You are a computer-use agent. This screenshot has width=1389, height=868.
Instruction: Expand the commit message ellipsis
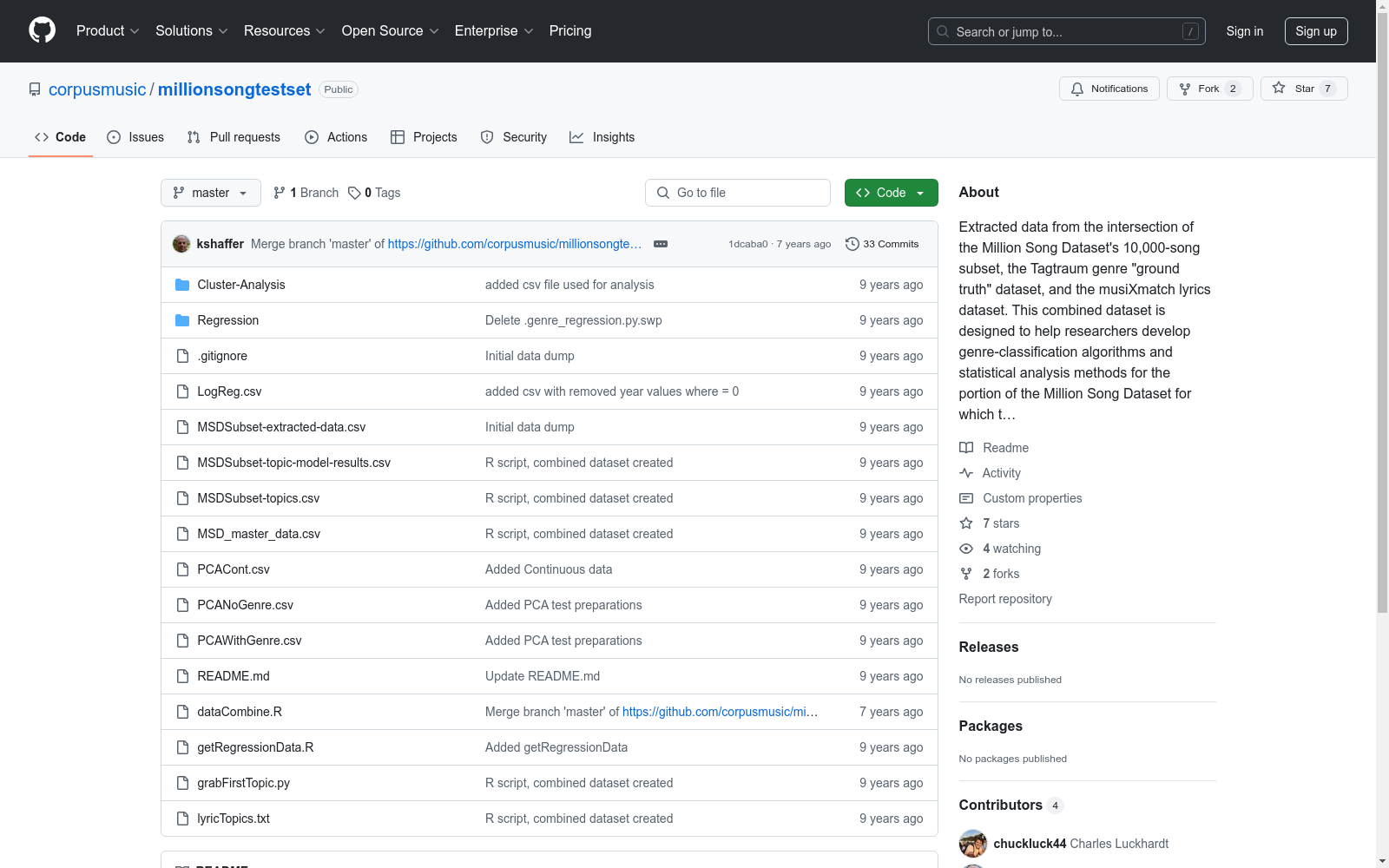pyautogui.click(x=661, y=244)
